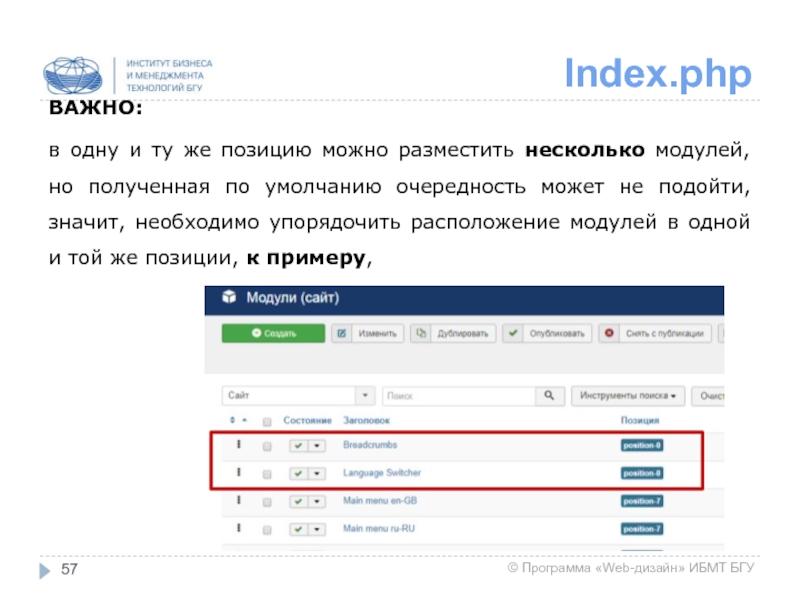Screen dimensions: 800x600
Task: Sort by the Позиция column header
Action: tap(640, 420)
